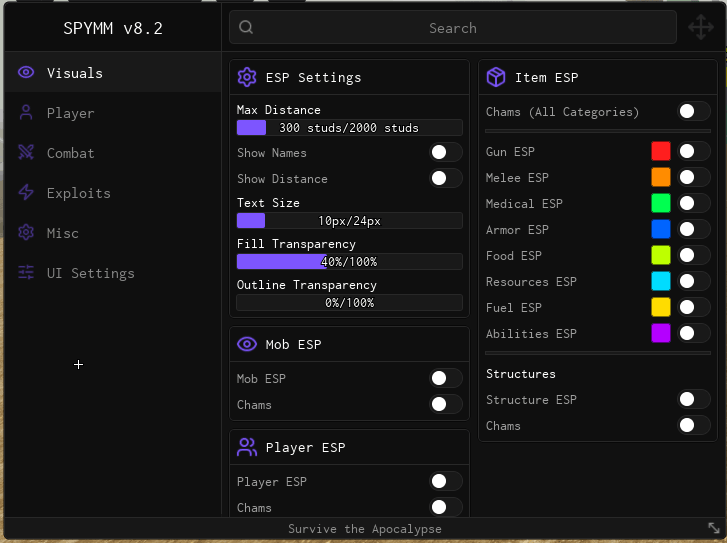Switch on Structure ESP
The width and height of the screenshot is (727, 543).
tap(694, 399)
